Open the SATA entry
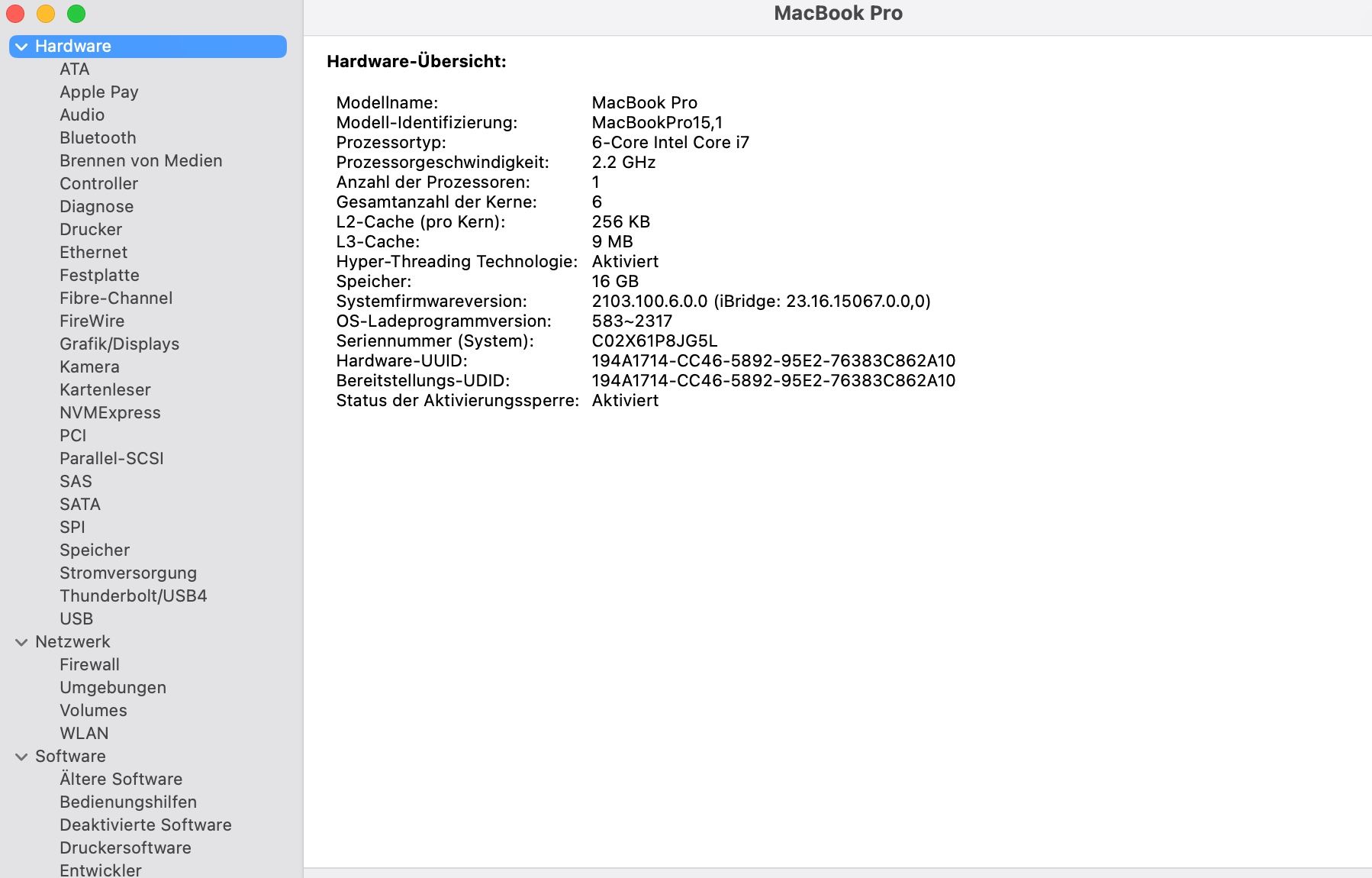Viewport: 1372px width, 878px height. coord(80,505)
